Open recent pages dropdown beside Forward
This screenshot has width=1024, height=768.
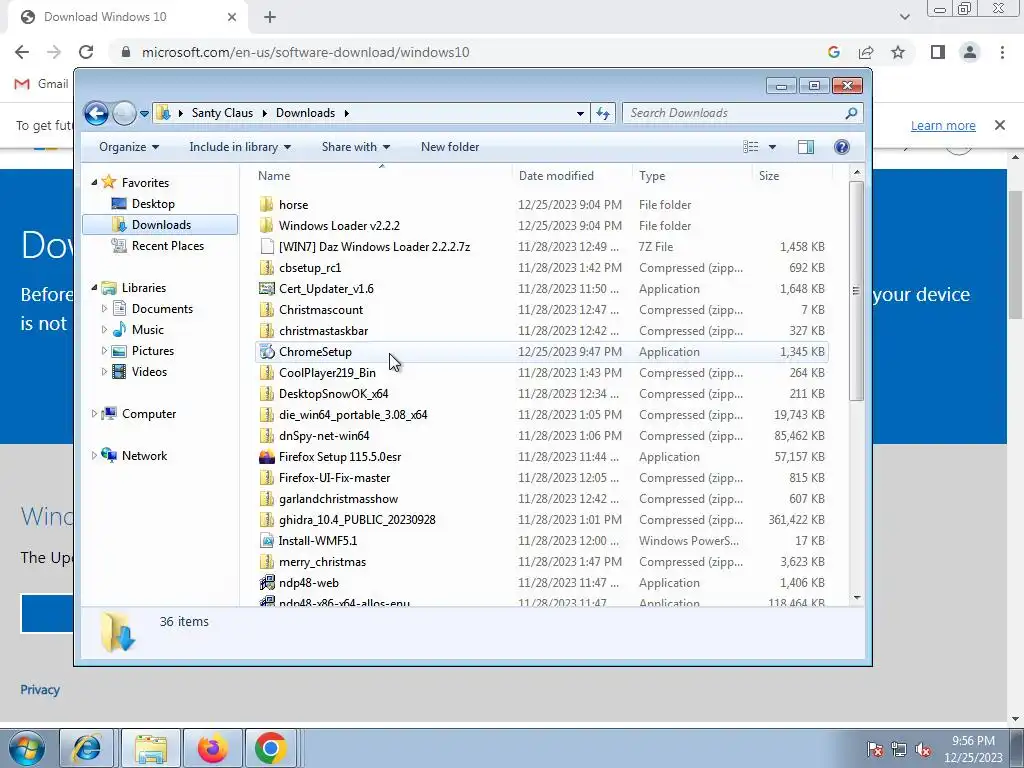144,114
